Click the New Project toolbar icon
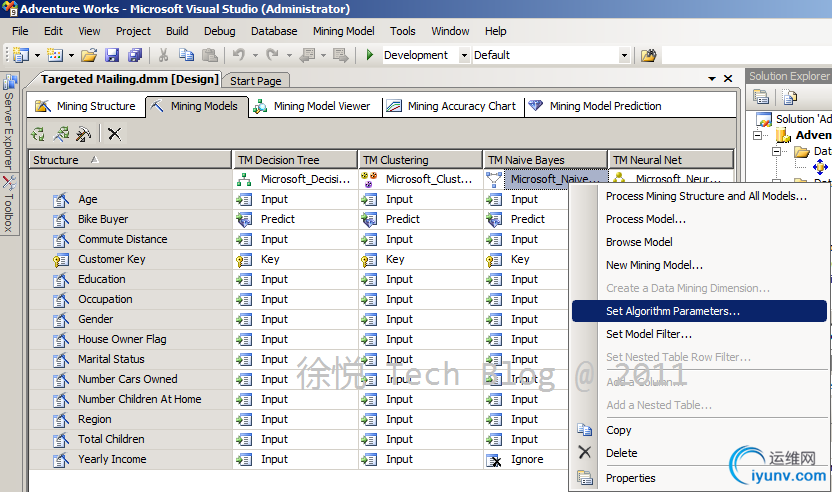Image resolution: width=832 pixels, height=492 pixels. [x=21, y=55]
